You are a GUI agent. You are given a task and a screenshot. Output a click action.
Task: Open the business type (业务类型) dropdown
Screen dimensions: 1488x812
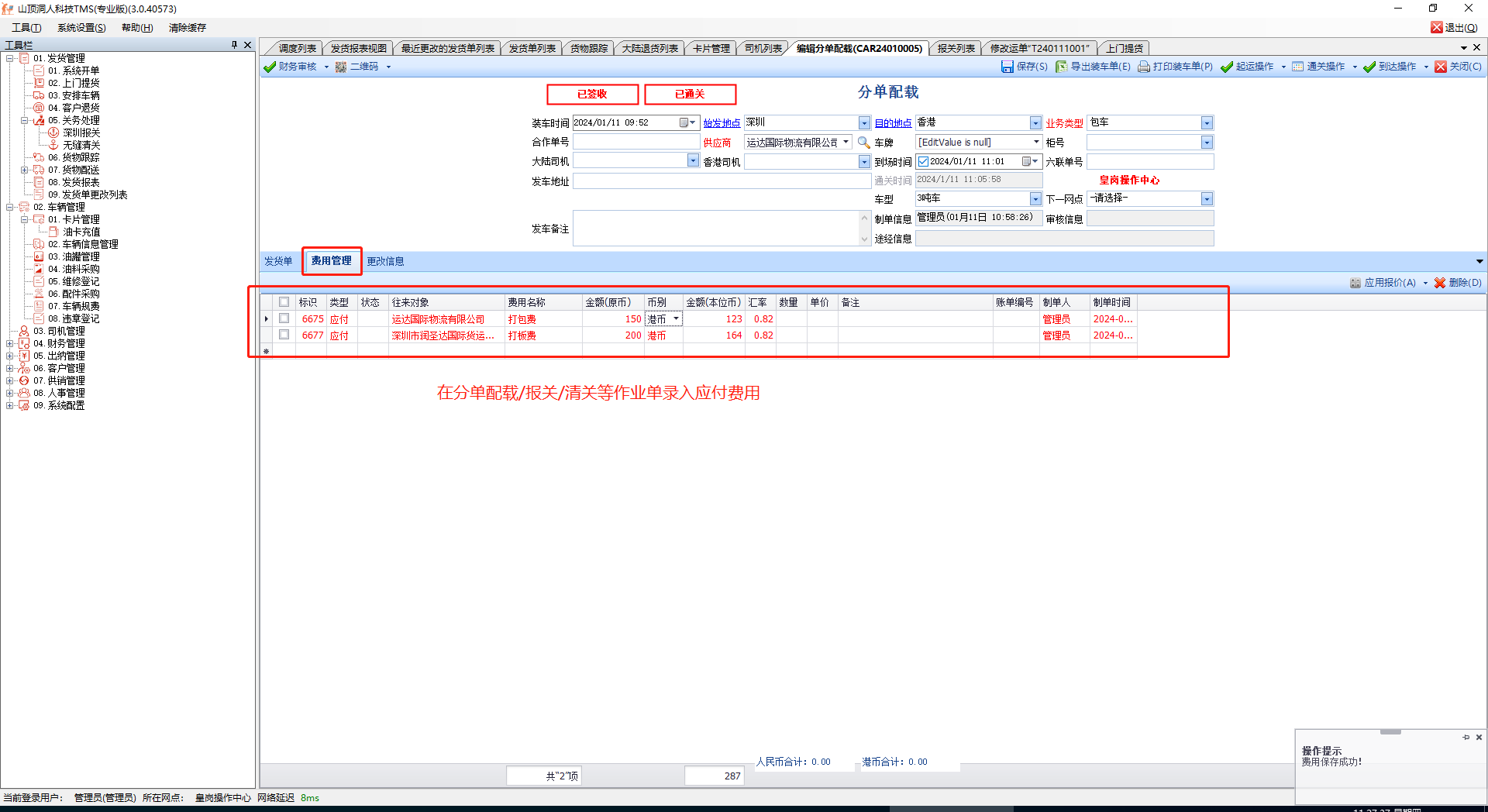tap(1207, 123)
